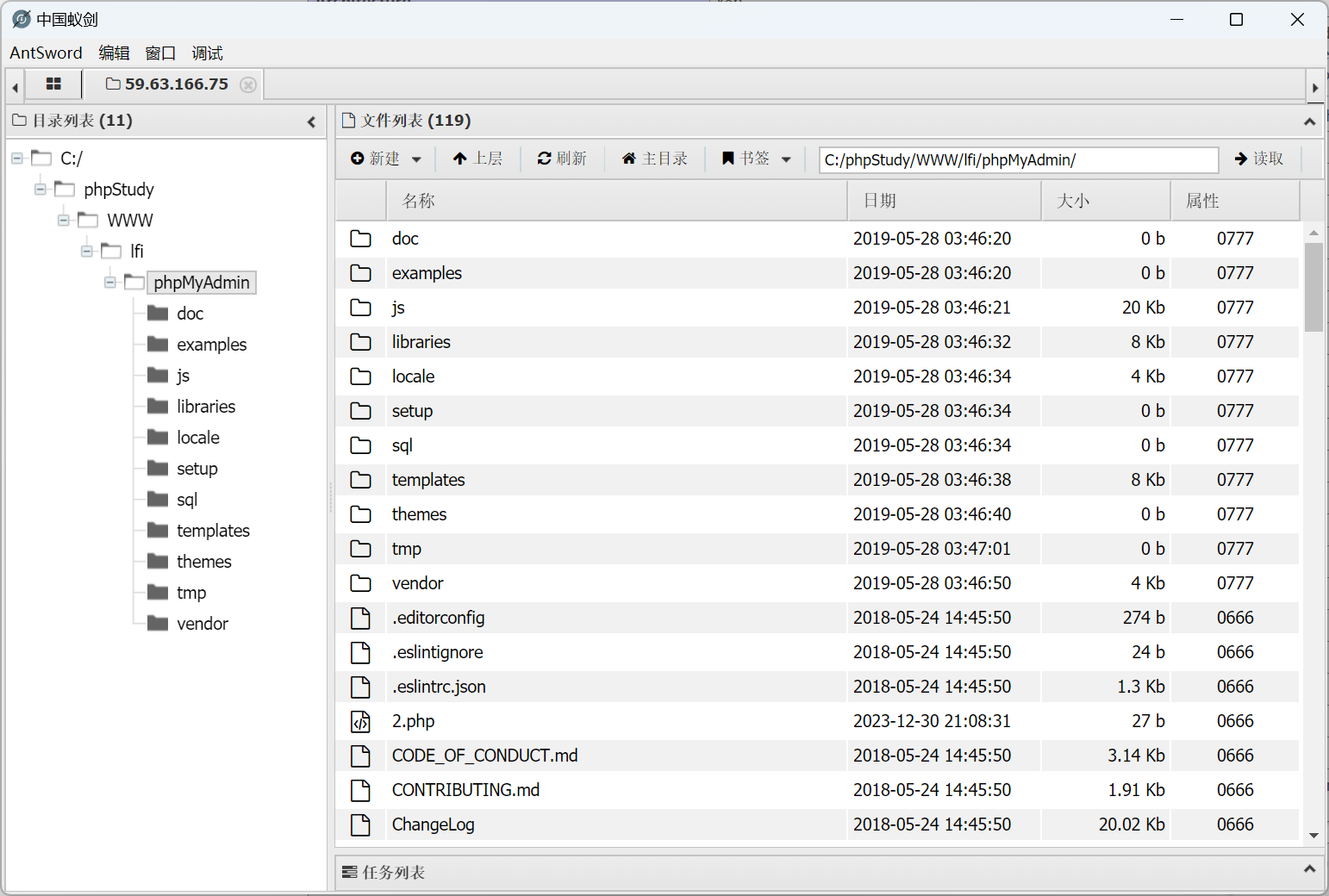Viewport: 1329px width, 896px height.
Task: Collapse the C:/ tree node
Action: (x=17, y=159)
